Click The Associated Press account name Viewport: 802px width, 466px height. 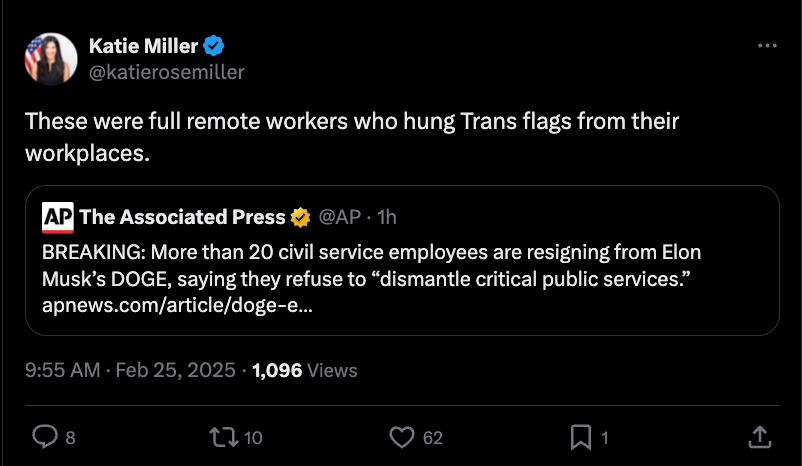(182, 217)
